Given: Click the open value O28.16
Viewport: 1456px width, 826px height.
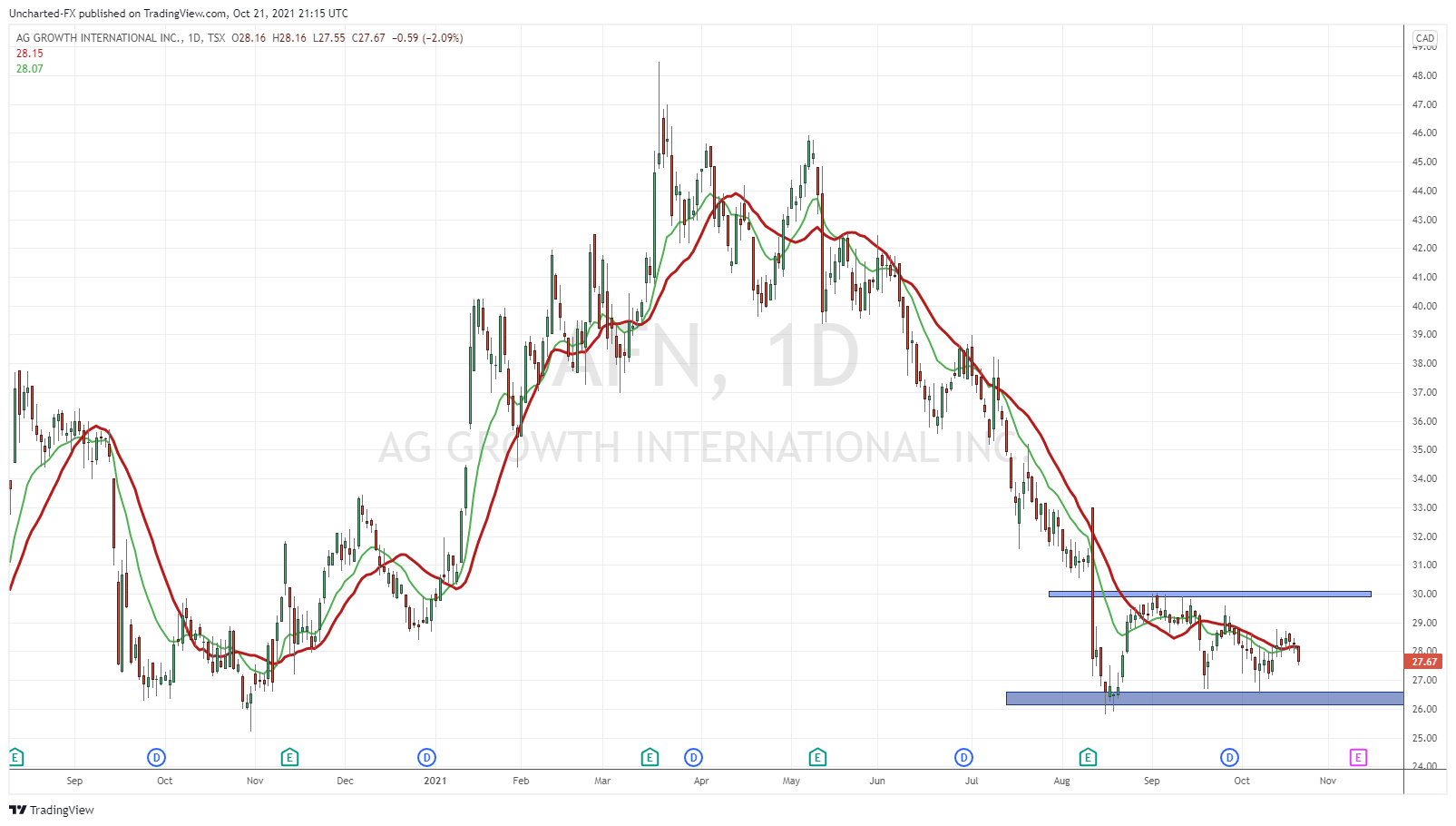Looking at the screenshot, I should click(249, 38).
